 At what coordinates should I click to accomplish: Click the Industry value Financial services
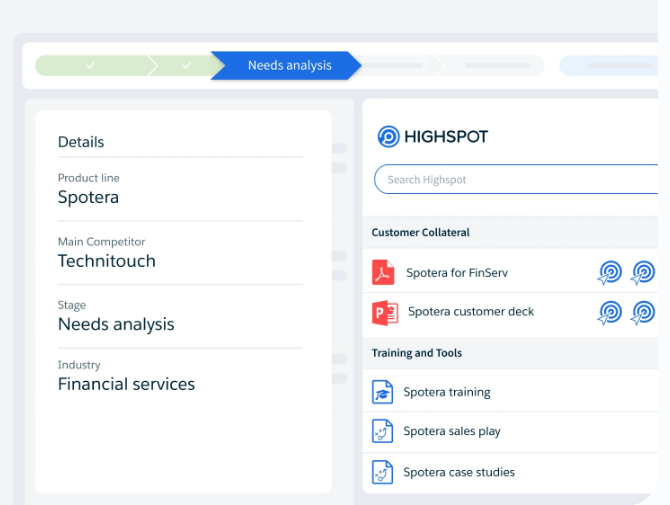[x=126, y=384]
